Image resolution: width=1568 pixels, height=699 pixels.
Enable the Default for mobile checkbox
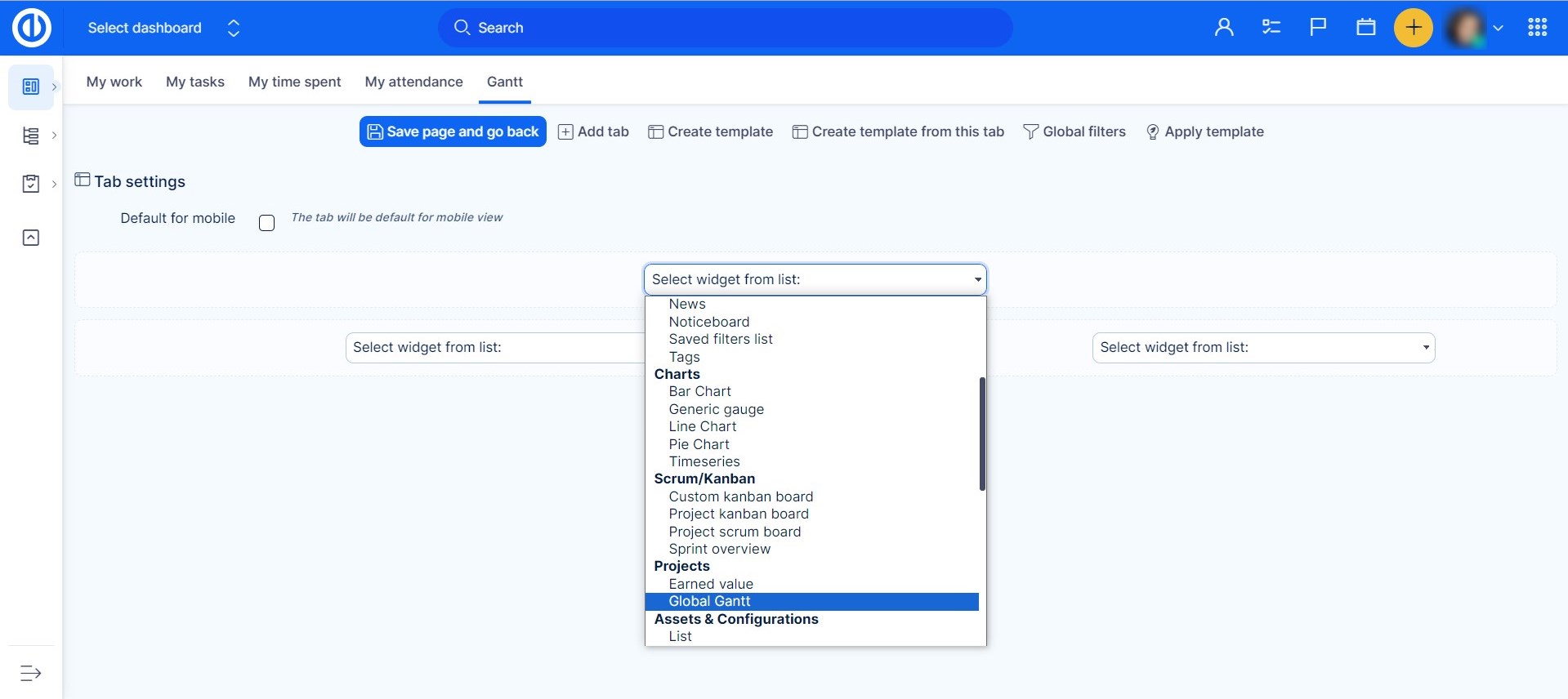266,223
